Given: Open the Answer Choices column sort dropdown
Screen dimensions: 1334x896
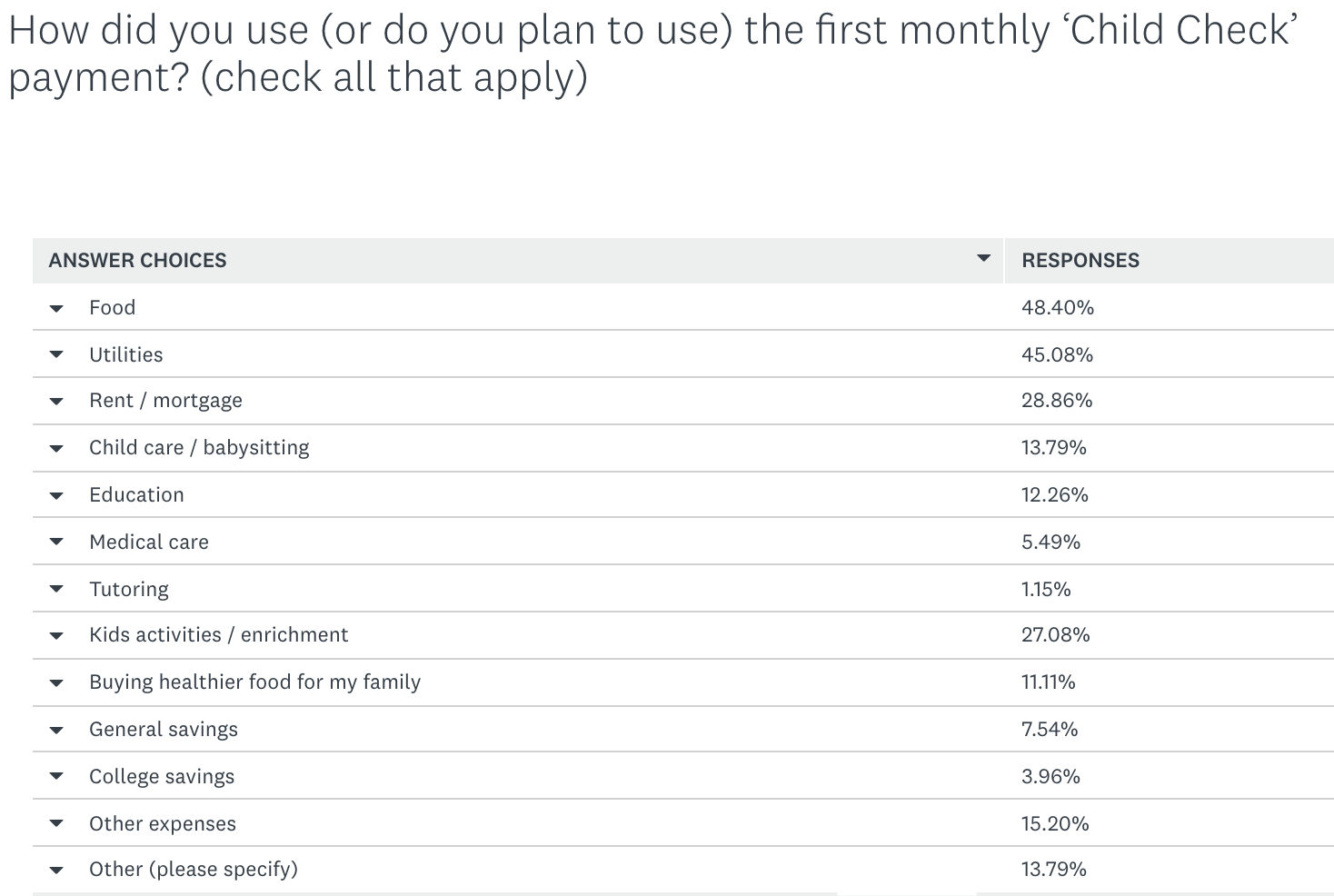Looking at the screenshot, I should tap(983, 259).
